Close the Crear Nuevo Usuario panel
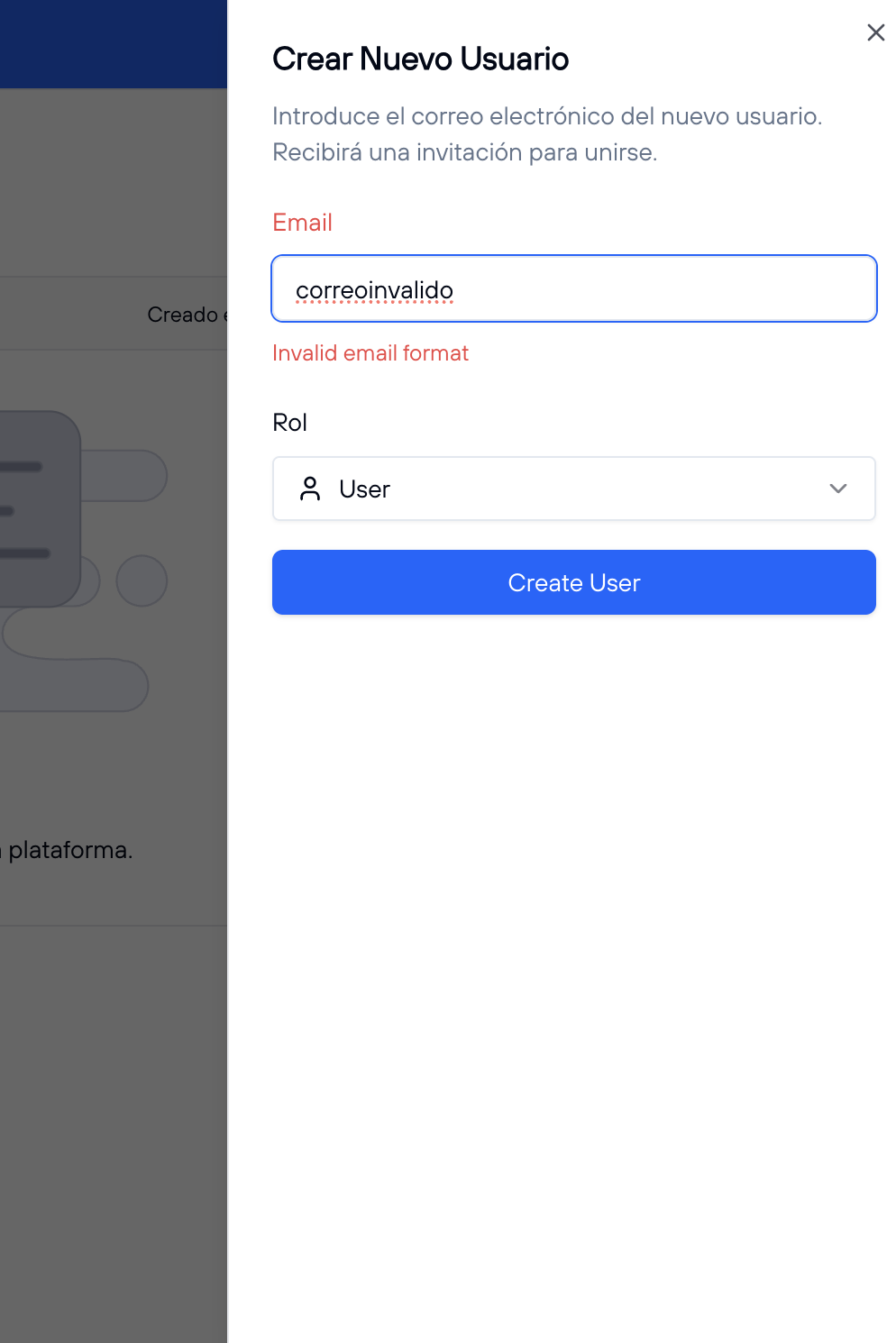Image resolution: width=896 pixels, height=1343 pixels. [875, 33]
